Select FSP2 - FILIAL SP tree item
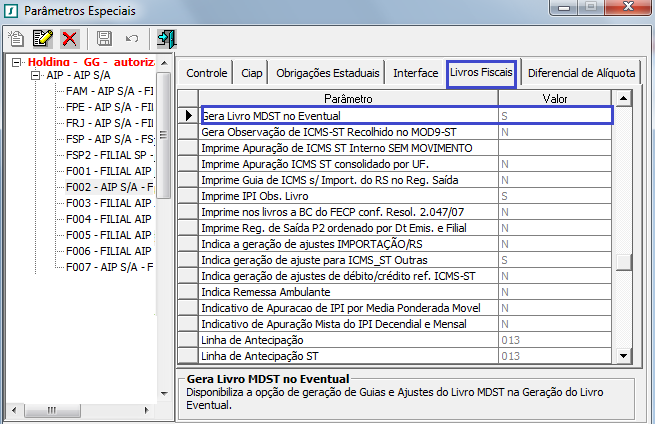The height and width of the screenshot is (424, 655). click(x=108, y=155)
